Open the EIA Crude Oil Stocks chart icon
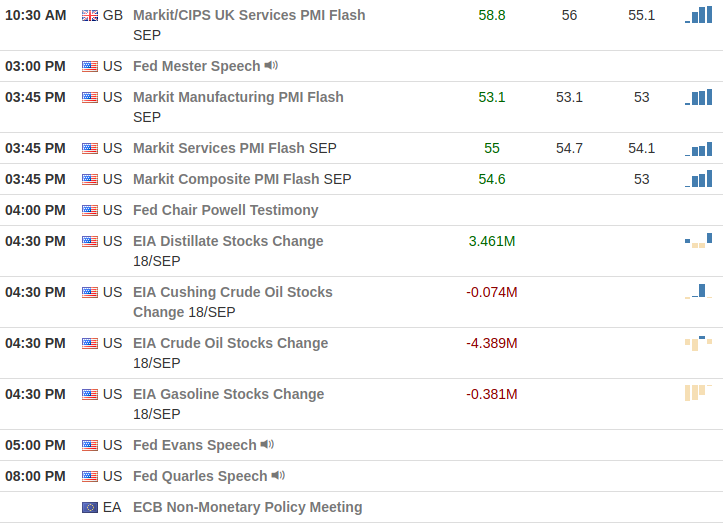The height and width of the screenshot is (523, 723). coord(698,343)
